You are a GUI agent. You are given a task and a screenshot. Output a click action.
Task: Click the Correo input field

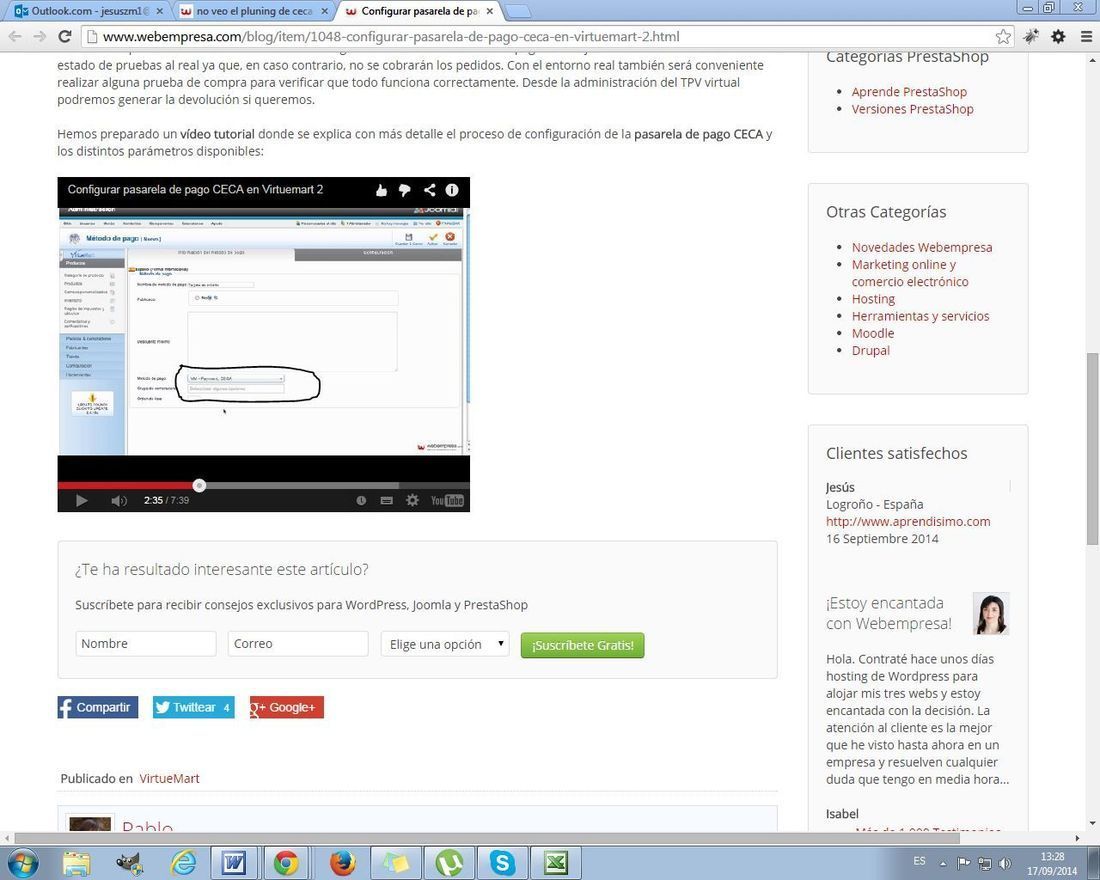click(298, 644)
